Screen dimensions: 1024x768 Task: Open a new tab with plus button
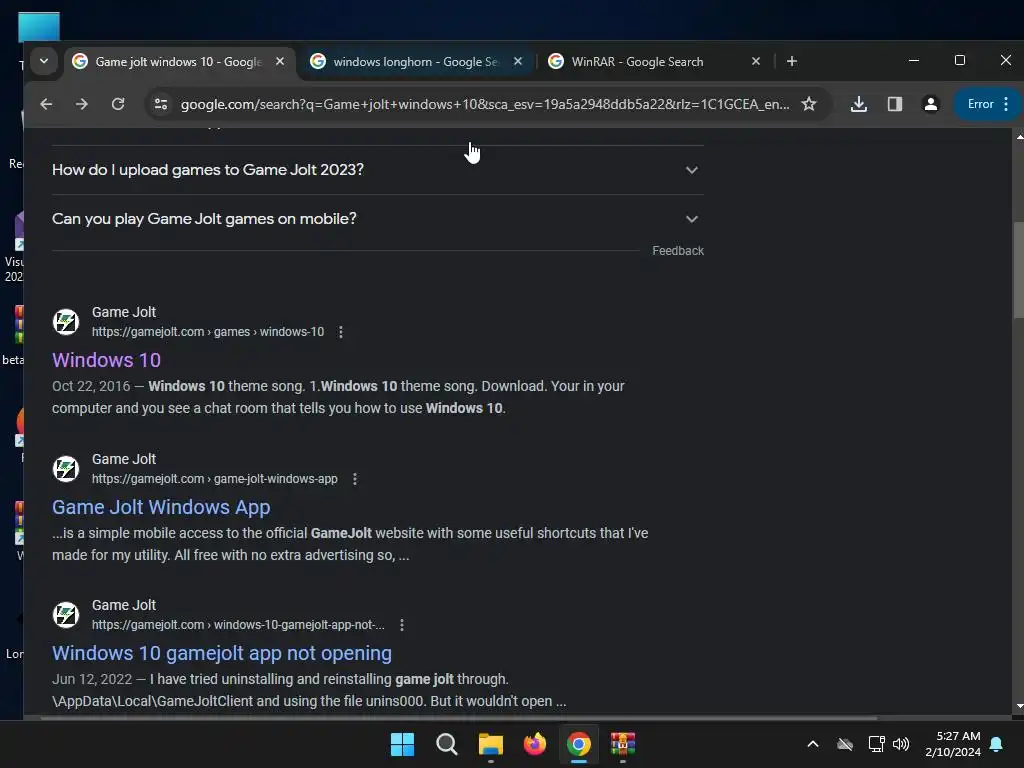792,61
